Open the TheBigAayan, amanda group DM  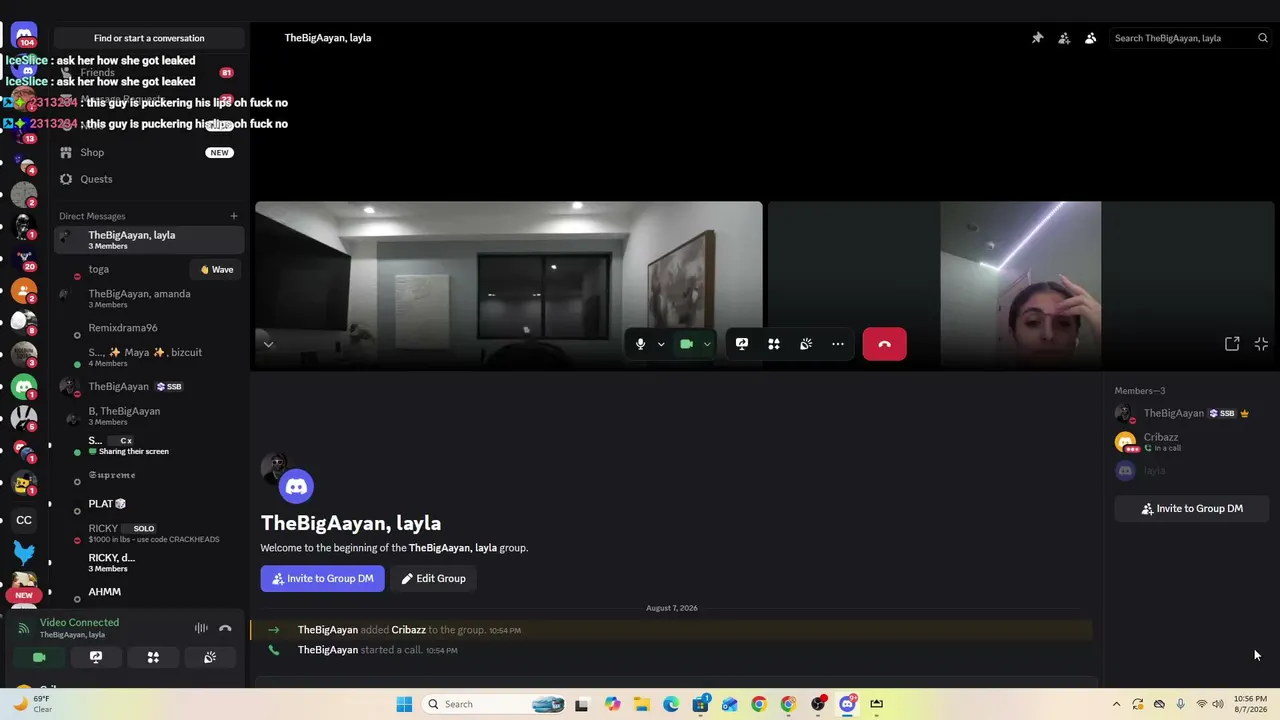(149, 298)
